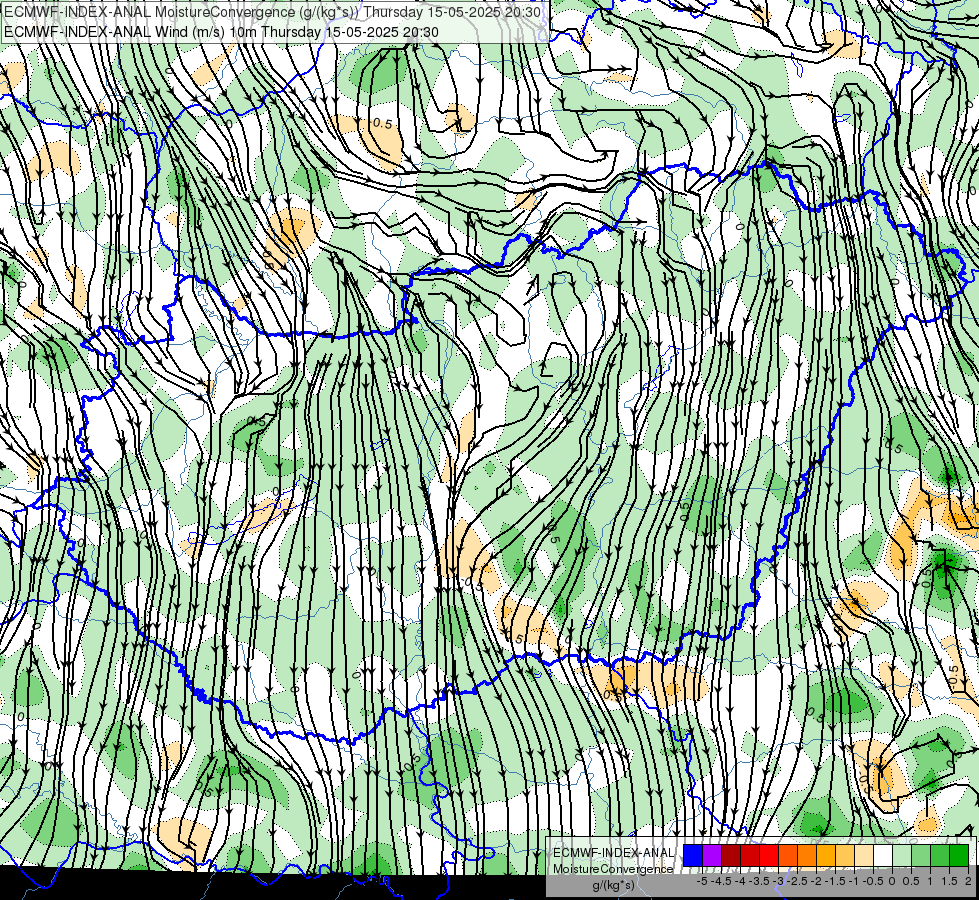Viewport: 979px width, 900px height.
Task: Choose the amber swatch left of -1.5
Action: tap(825, 855)
